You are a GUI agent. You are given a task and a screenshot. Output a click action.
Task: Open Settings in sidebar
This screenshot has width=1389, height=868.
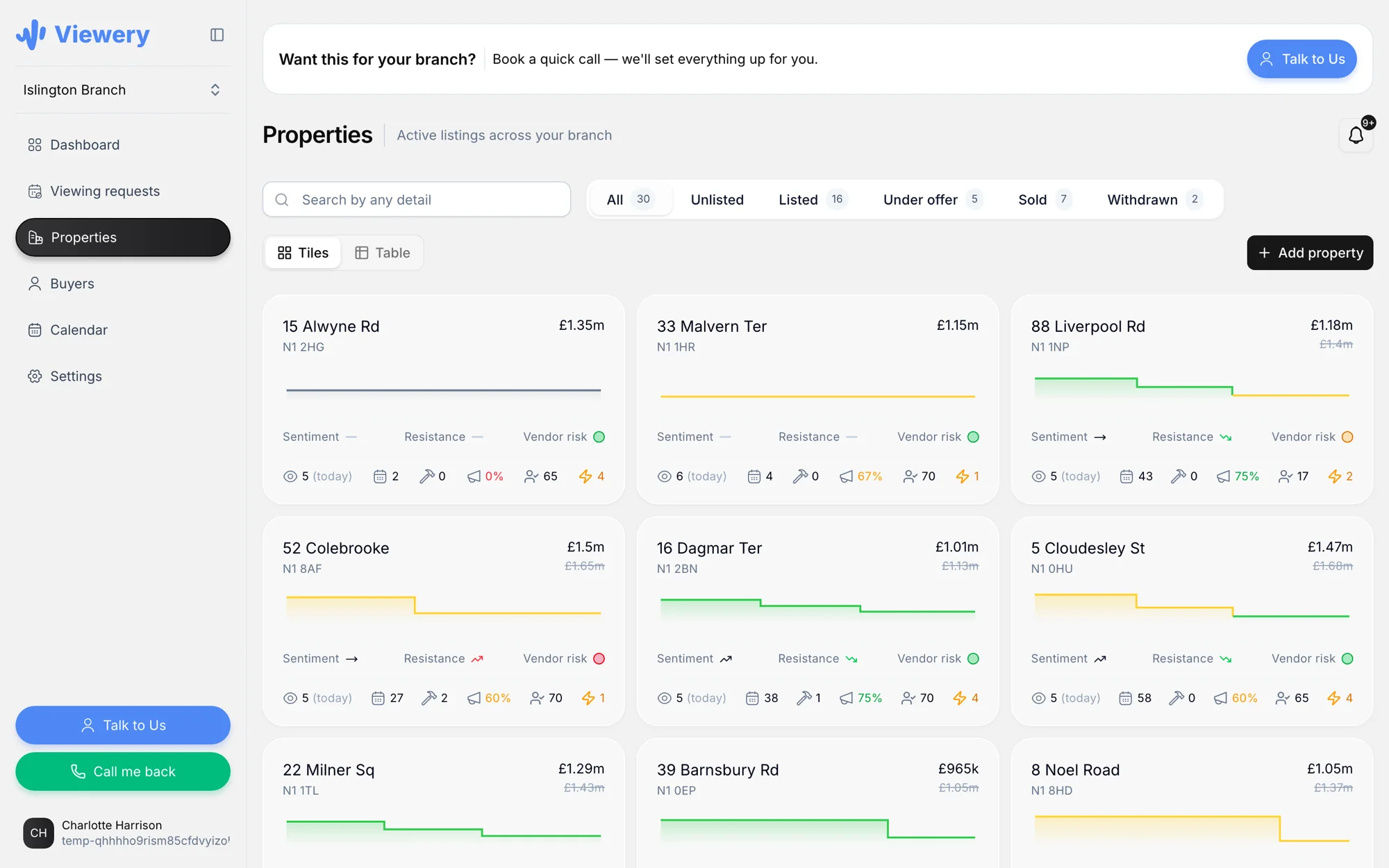[x=123, y=376]
